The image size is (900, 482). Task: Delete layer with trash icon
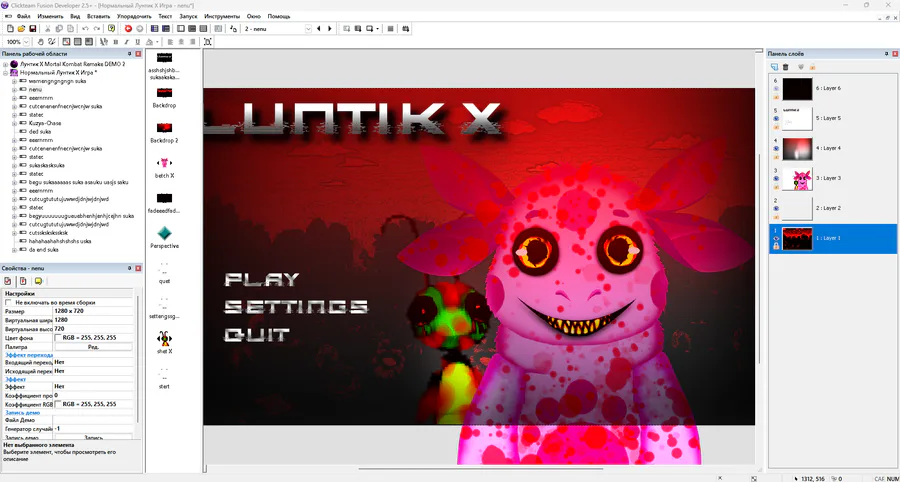click(786, 67)
